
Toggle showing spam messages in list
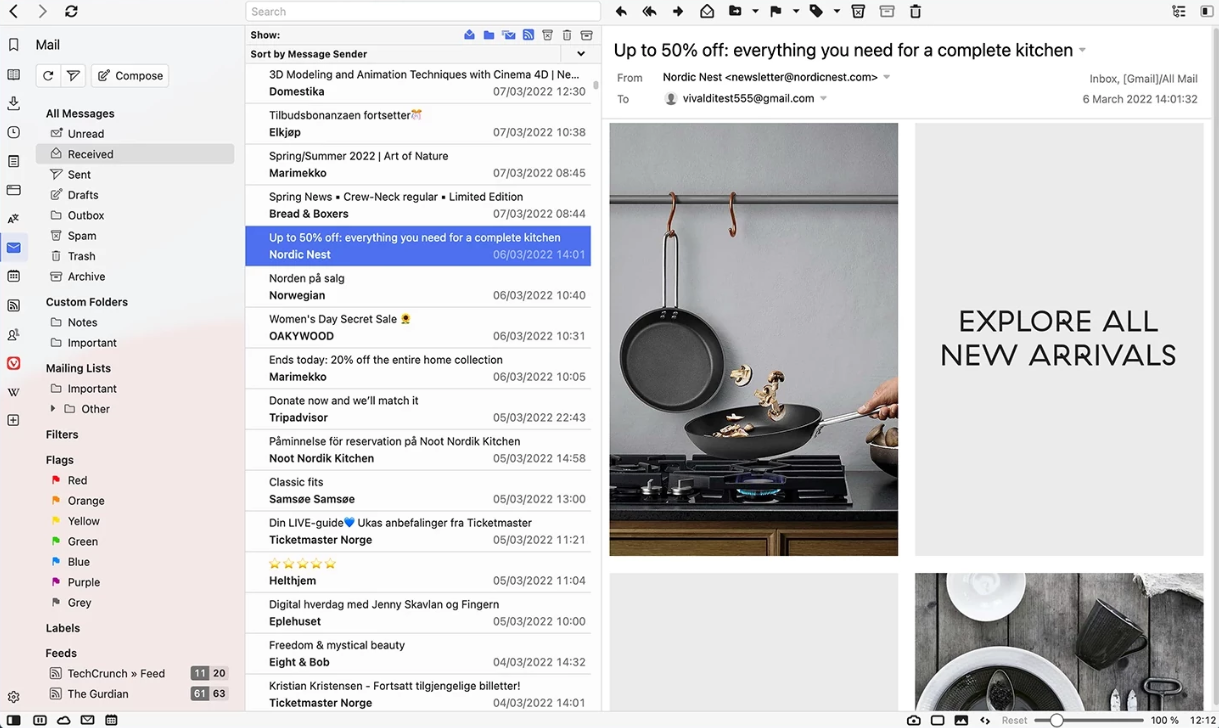(547, 35)
